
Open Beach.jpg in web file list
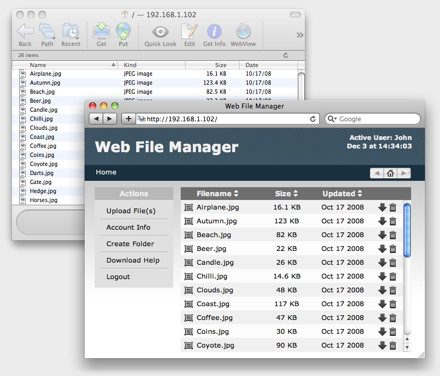(x=214, y=235)
